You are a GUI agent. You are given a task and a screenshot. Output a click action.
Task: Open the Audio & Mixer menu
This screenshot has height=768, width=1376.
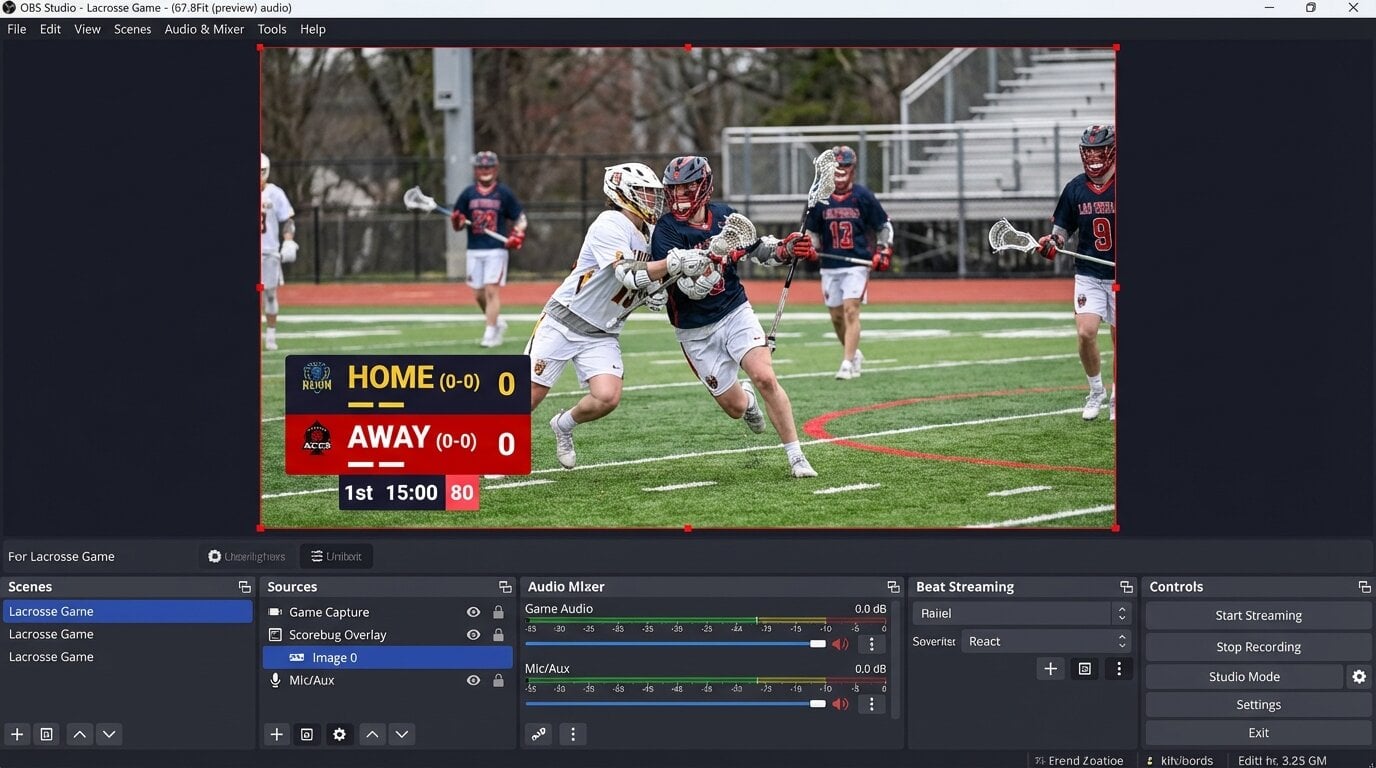click(204, 29)
